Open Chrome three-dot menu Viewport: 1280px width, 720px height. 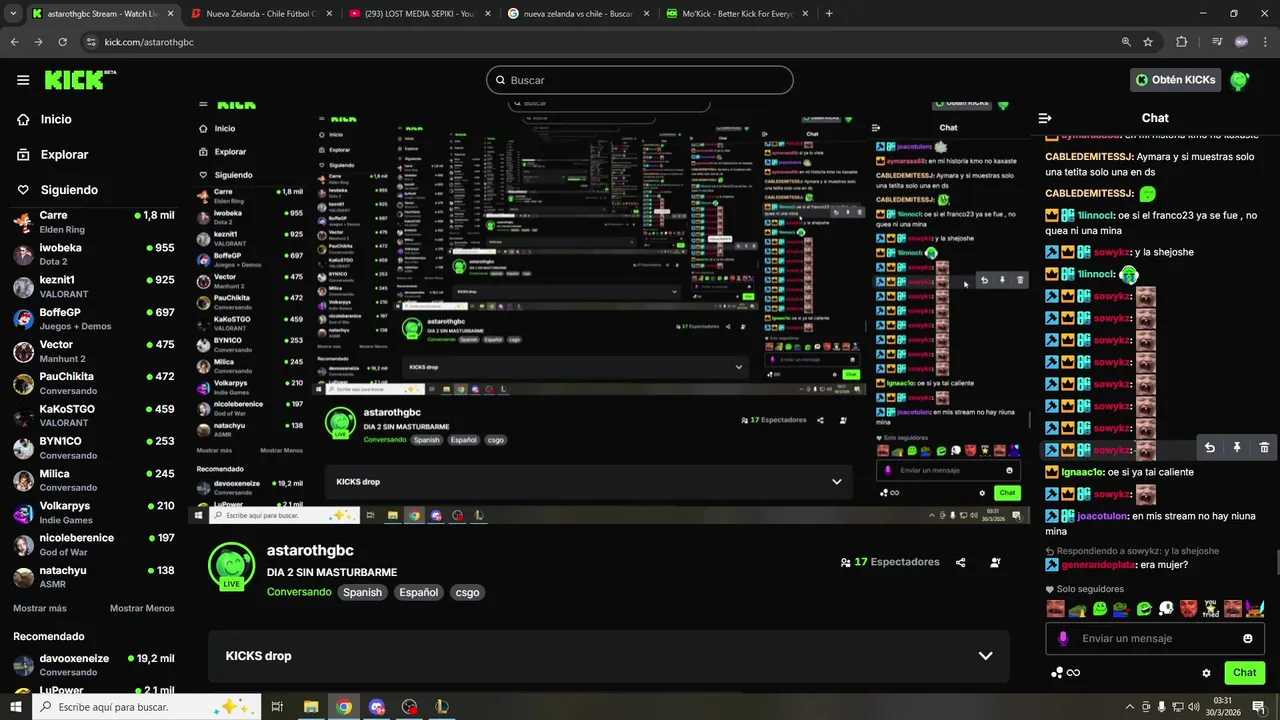(1267, 42)
